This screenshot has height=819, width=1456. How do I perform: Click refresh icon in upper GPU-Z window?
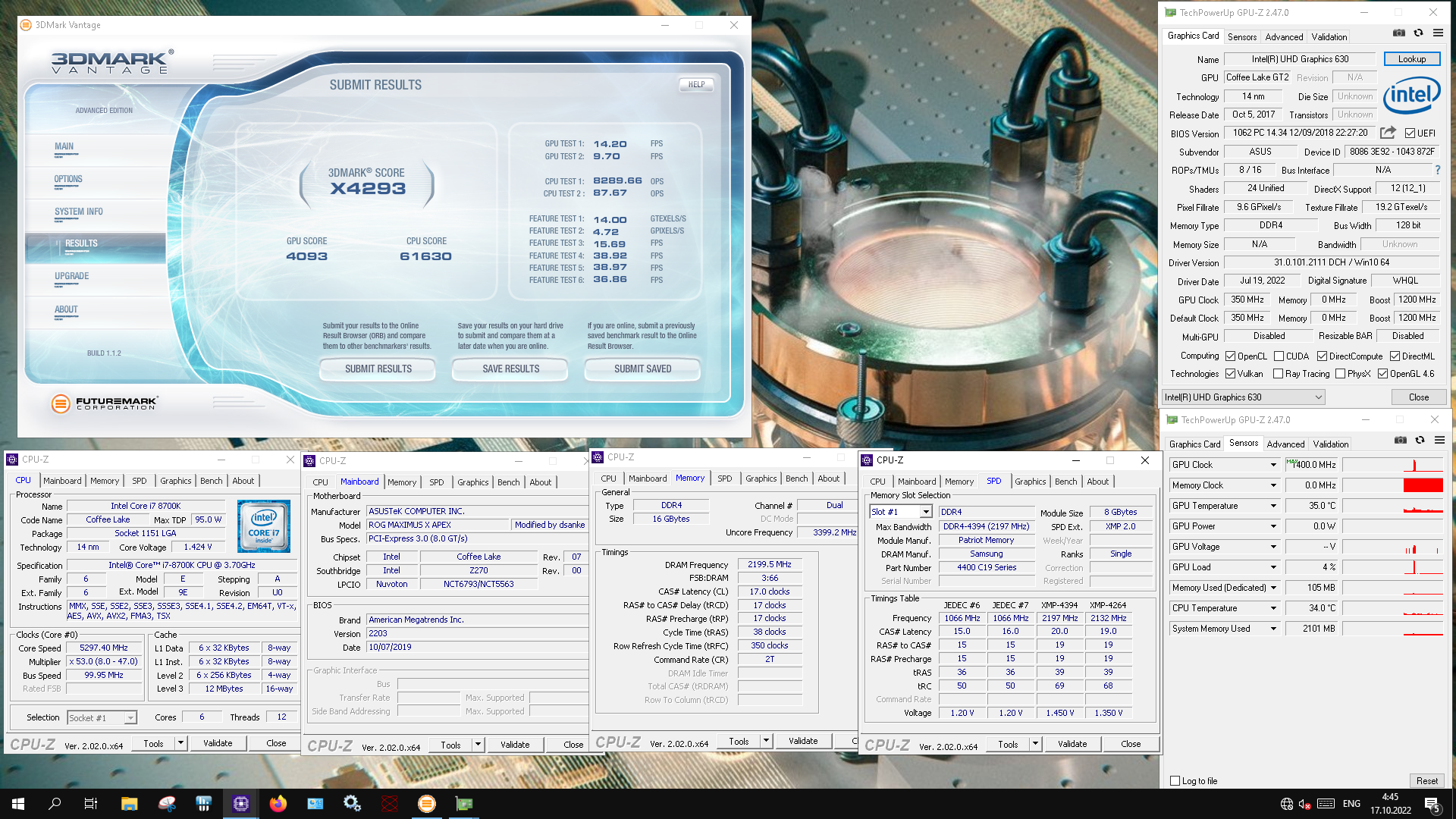click(x=1418, y=33)
